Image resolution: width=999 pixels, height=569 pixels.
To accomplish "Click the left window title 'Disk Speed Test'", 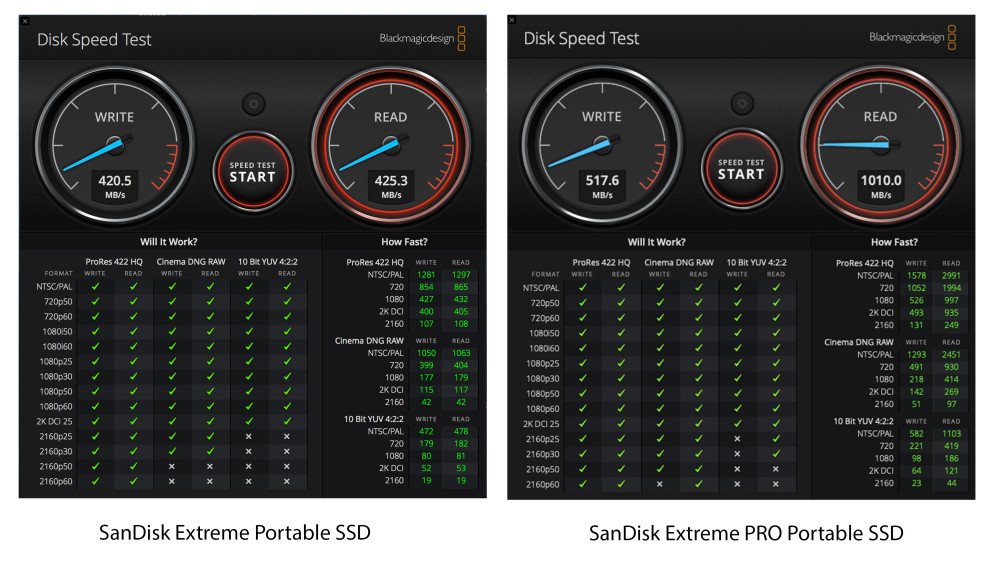I will click(x=94, y=40).
